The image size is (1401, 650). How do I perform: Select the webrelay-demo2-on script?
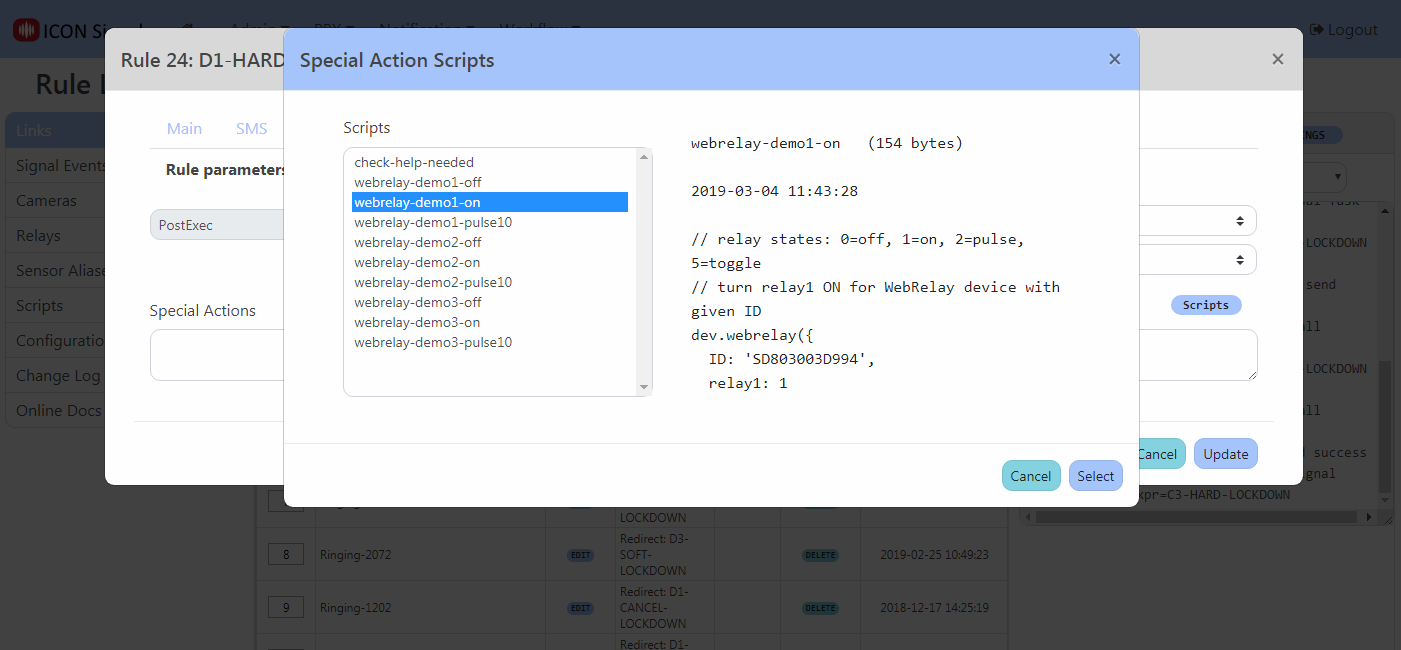(418, 262)
